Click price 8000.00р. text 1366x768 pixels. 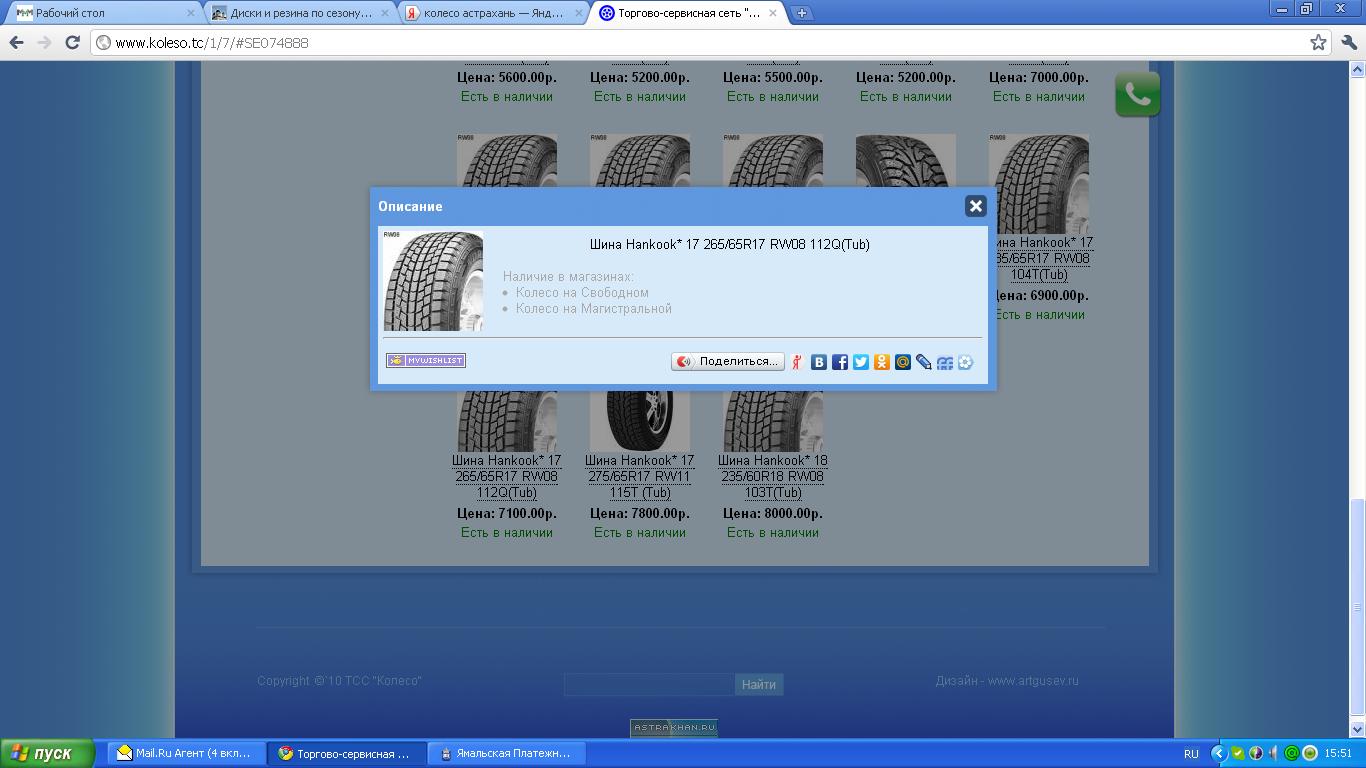pos(773,513)
